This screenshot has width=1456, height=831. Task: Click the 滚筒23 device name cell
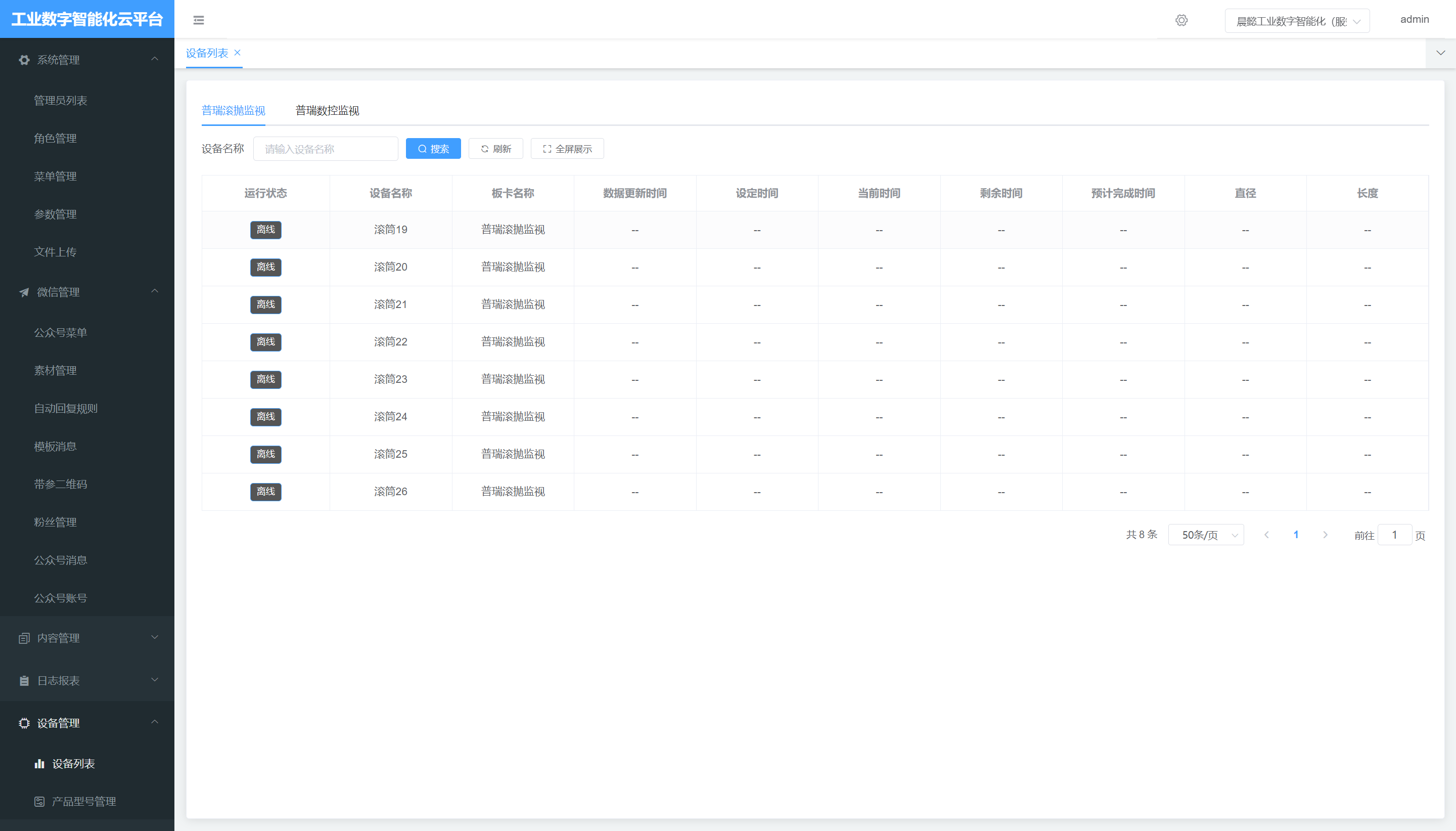click(x=391, y=379)
